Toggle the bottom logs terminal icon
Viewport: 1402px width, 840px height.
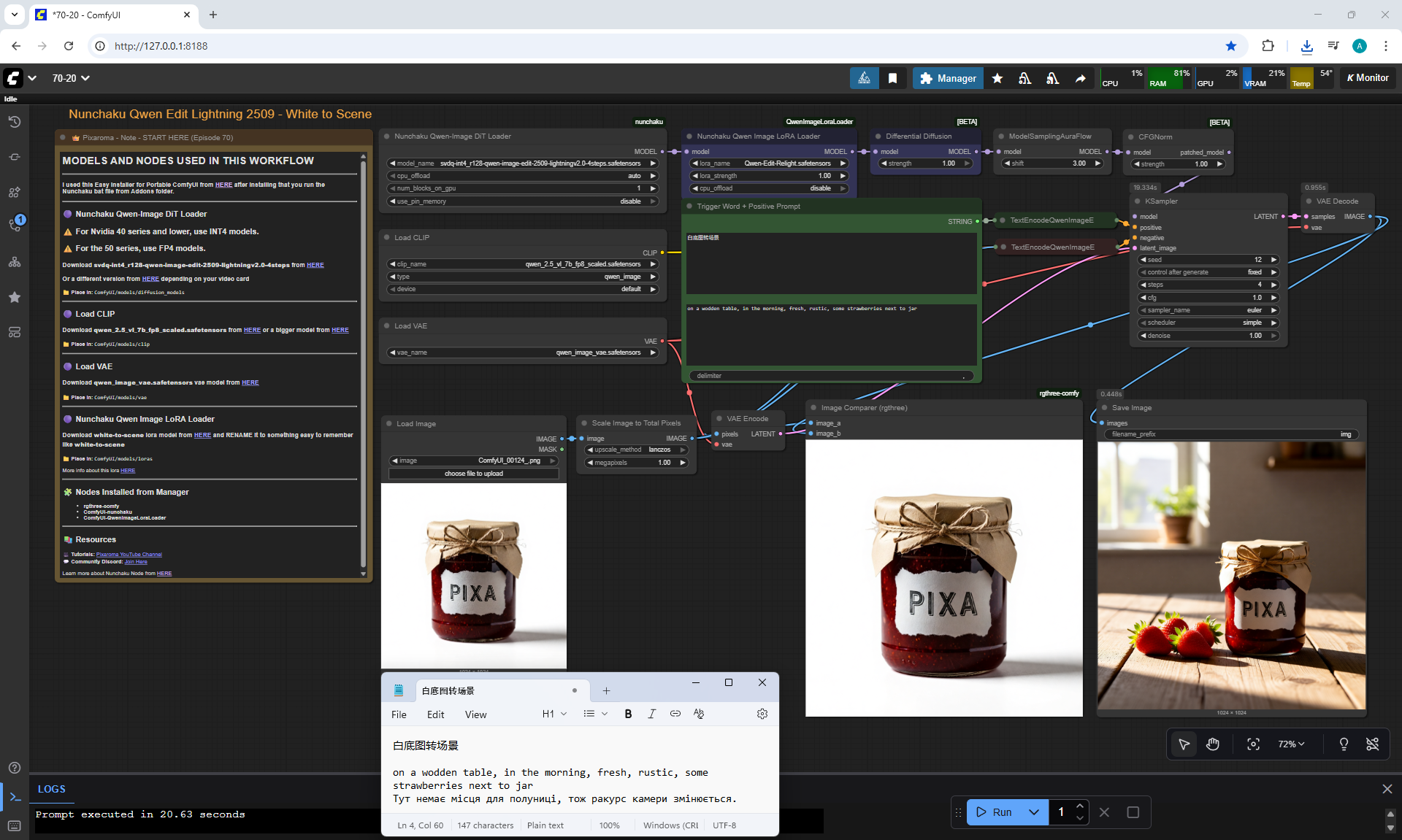pos(15,797)
